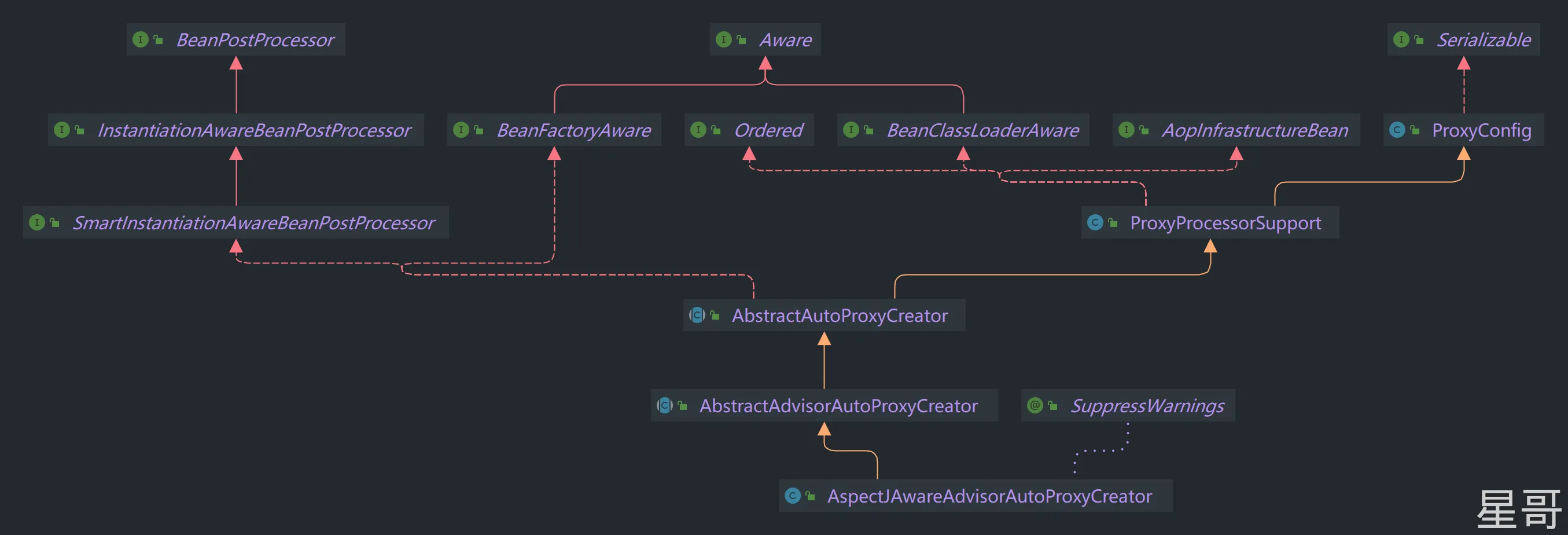This screenshot has width=1568, height=535.
Task: Click the green lock icon beside Ordered
Action: pyautogui.click(x=716, y=130)
